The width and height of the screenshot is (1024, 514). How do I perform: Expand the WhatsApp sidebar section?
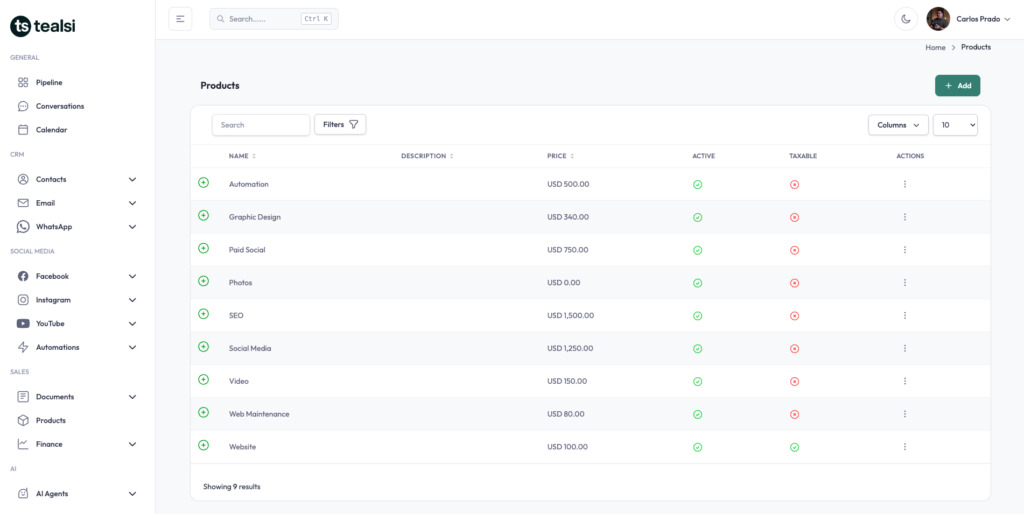click(x=132, y=227)
